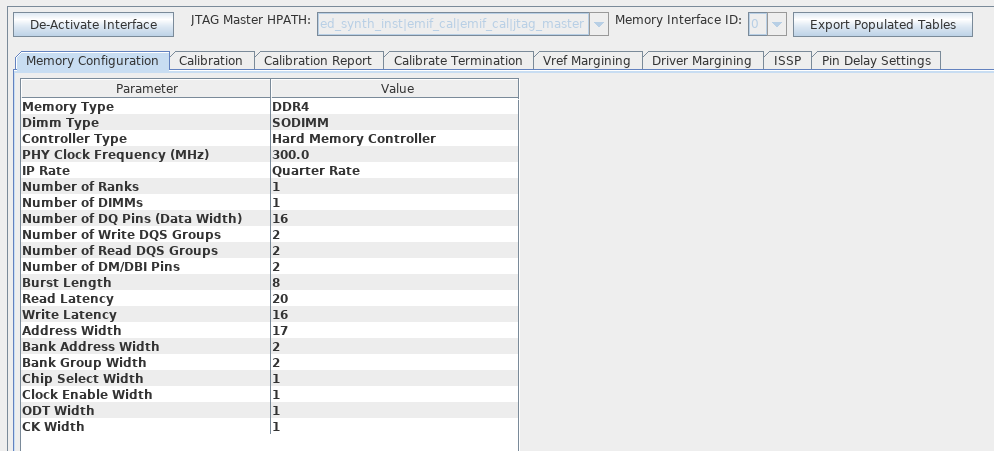Go to the Vref Margining tab
Image resolution: width=994 pixels, height=451 pixels.
coord(586,61)
